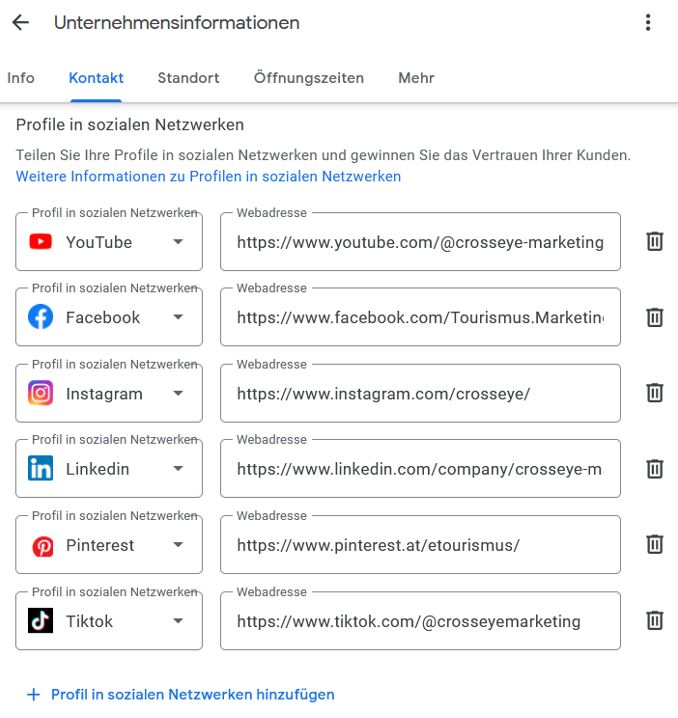Open the Tiktok network dropdown
678x718 pixels.
click(x=109, y=620)
